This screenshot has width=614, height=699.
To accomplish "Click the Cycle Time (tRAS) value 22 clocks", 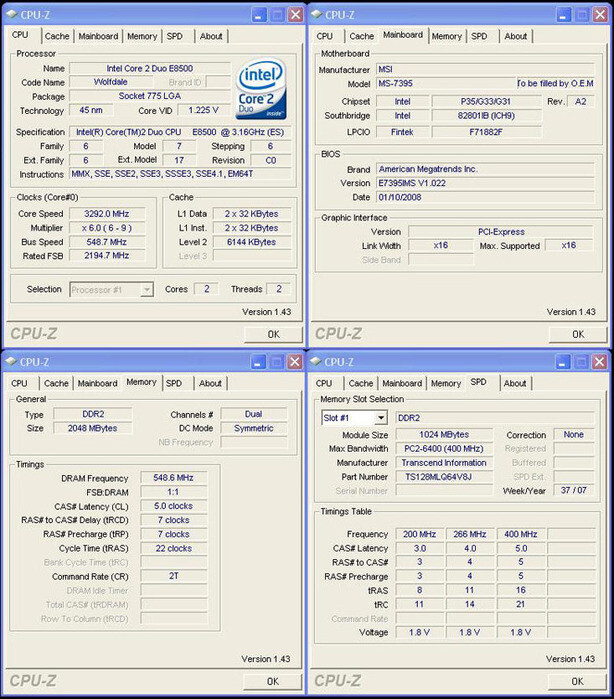I will [x=173, y=548].
